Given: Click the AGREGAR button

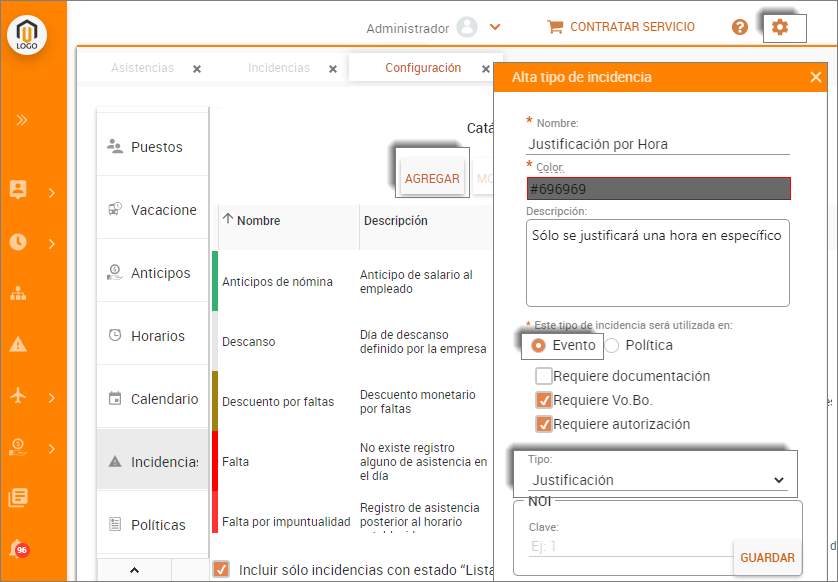Looking at the screenshot, I should (x=432, y=179).
